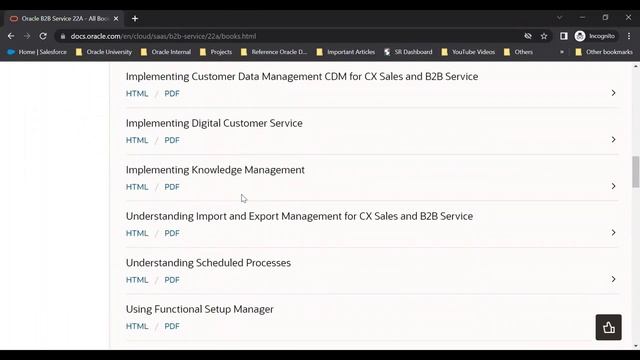Image resolution: width=640 pixels, height=360 pixels.
Task: Click the blocked tracking eye icon
Action: point(528,36)
